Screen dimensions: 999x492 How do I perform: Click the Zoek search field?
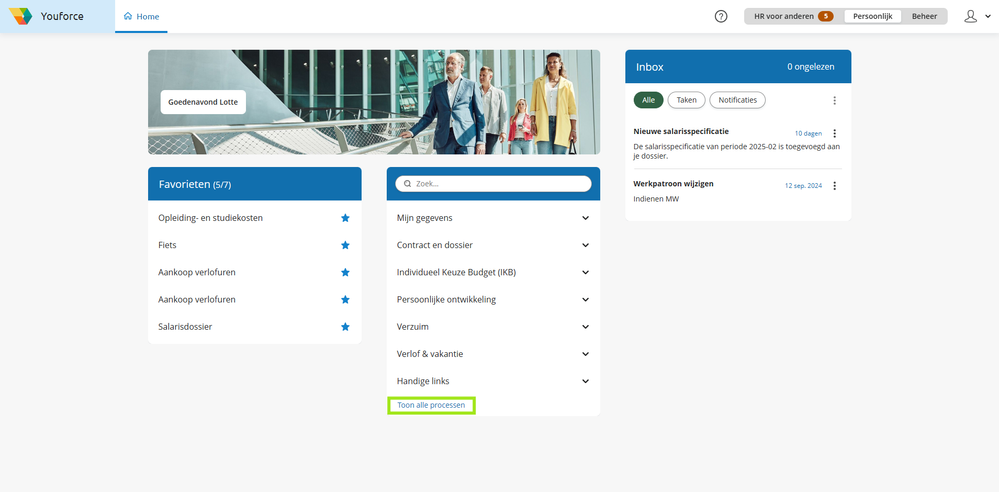[x=493, y=184]
